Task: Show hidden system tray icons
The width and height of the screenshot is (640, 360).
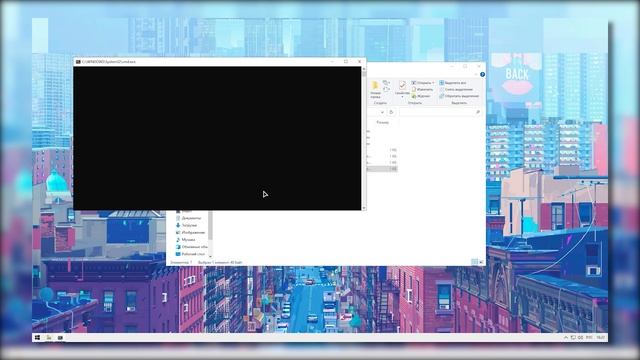Action: pos(566,338)
